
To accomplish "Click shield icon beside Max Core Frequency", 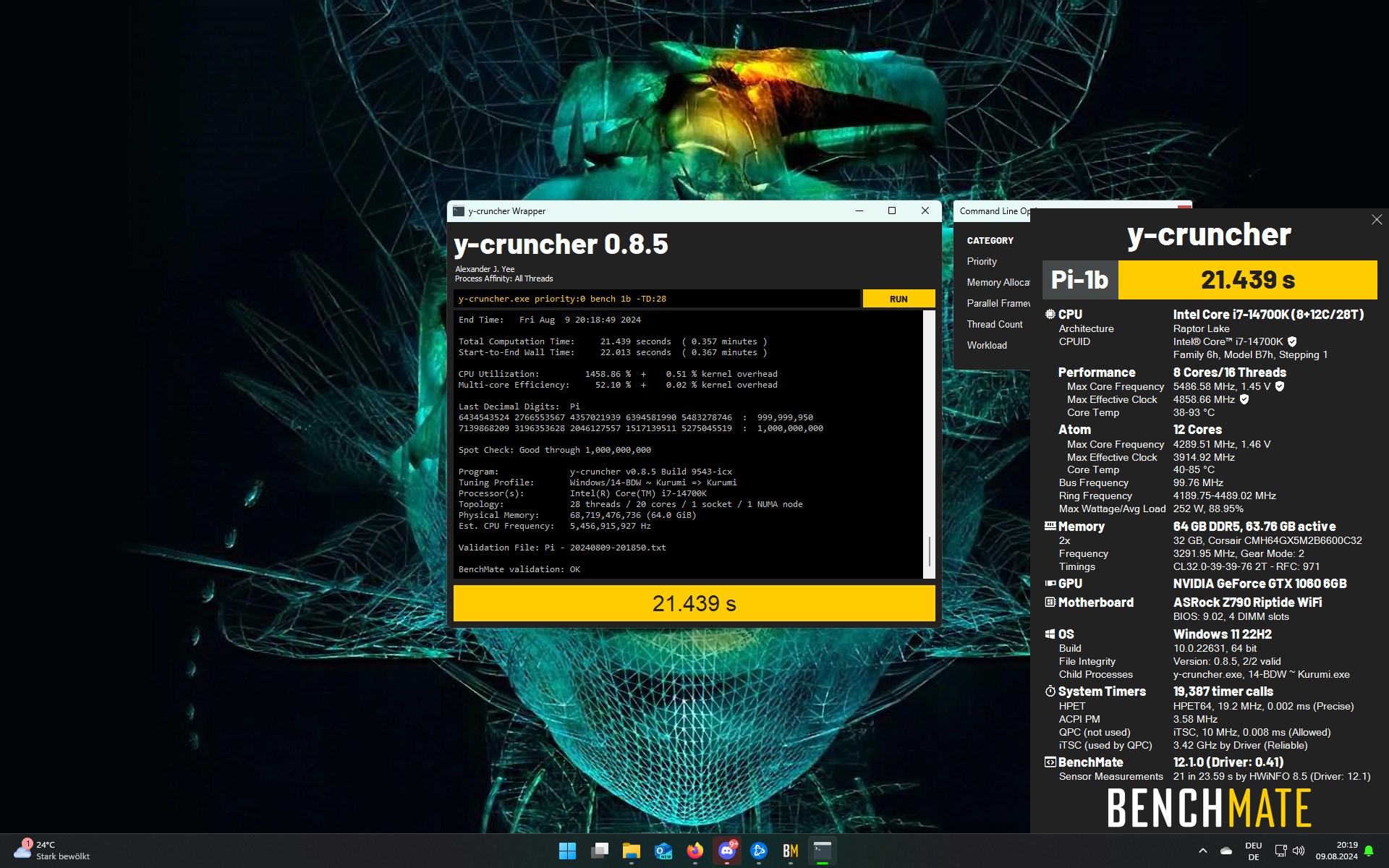I will pos(1279,386).
